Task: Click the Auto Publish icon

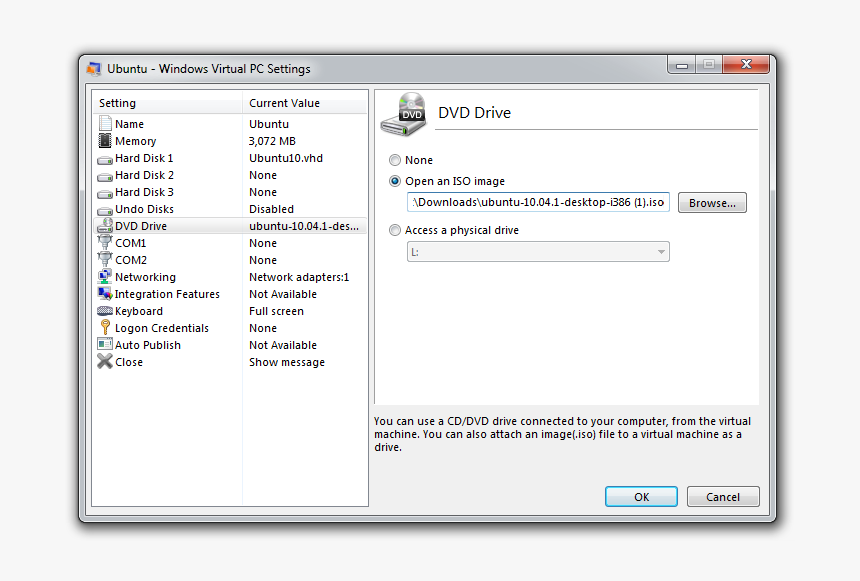Action: click(x=105, y=345)
